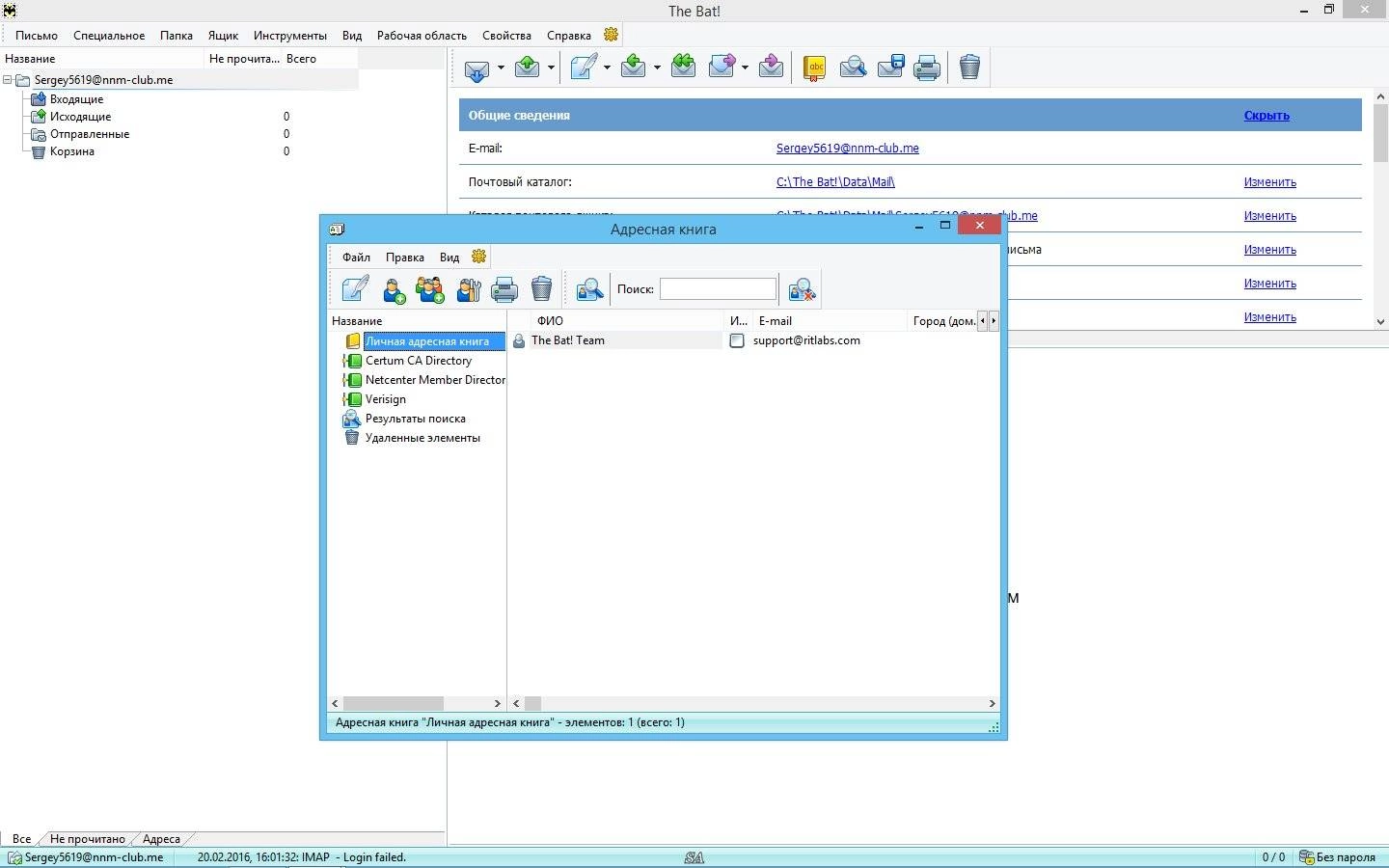Open the Инструменты menu
This screenshot has height=868, width=1389.
pos(290,36)
